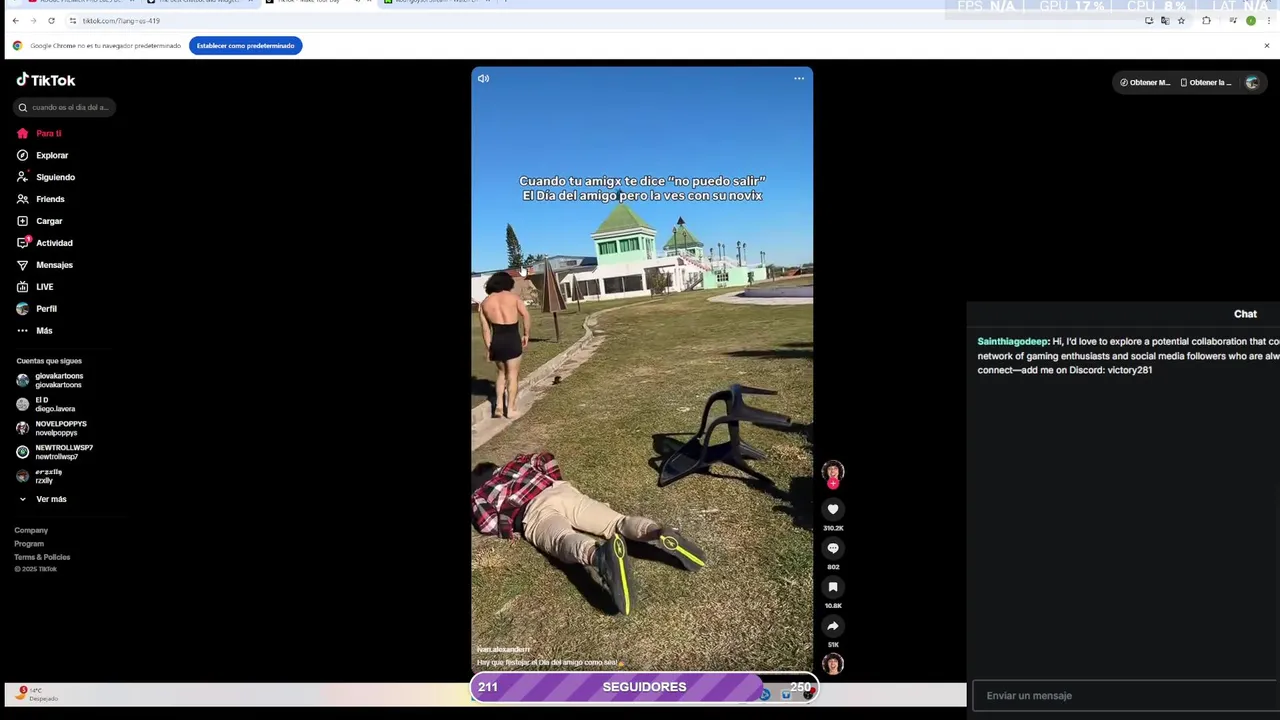Open the Friends page
The image size is (1280, 720).
[40, 199]
